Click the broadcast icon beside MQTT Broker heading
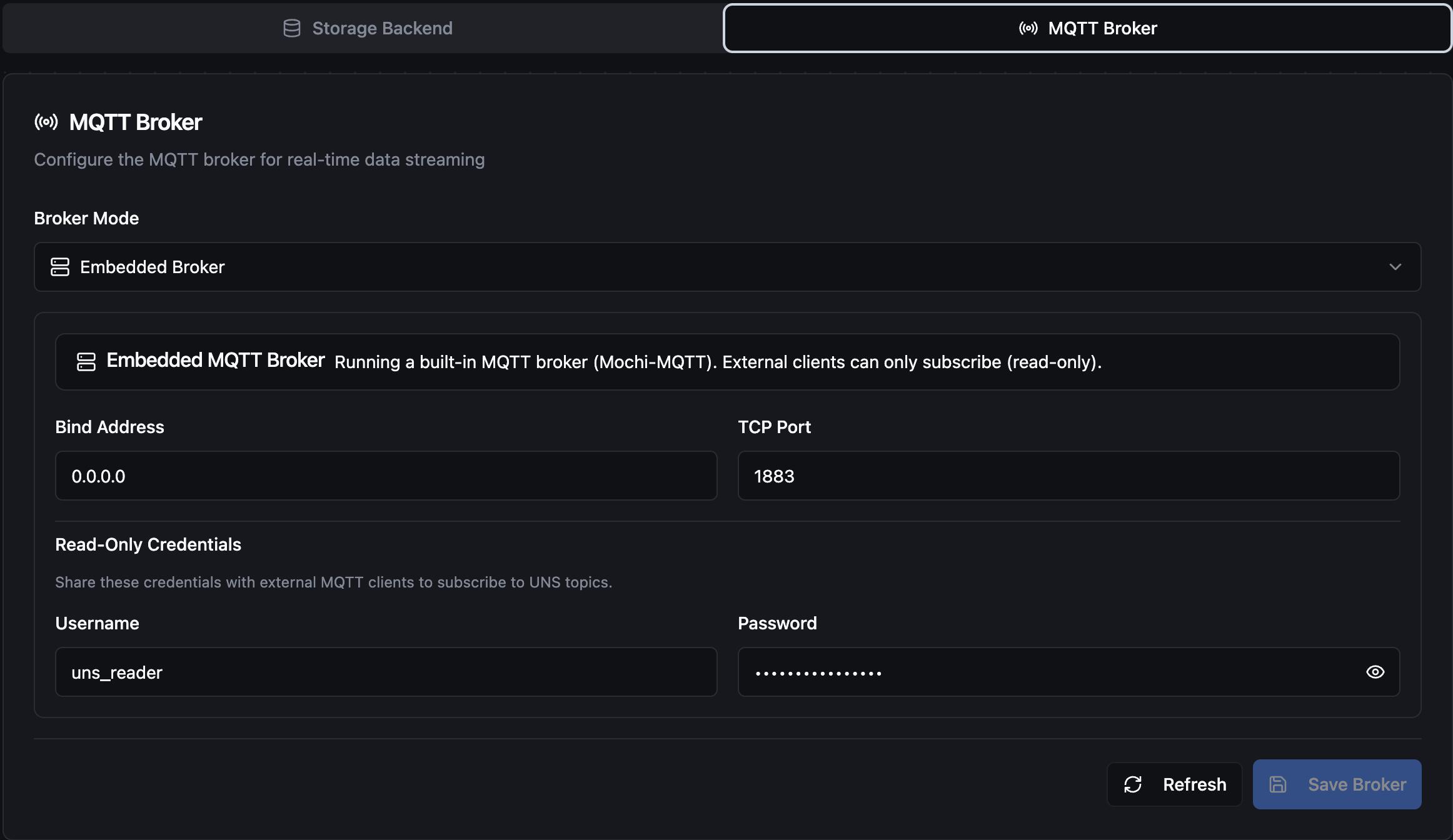Image resolution: width=1453 pixels, height=840 pixels. pyautogui.click(x=46, y=122)
